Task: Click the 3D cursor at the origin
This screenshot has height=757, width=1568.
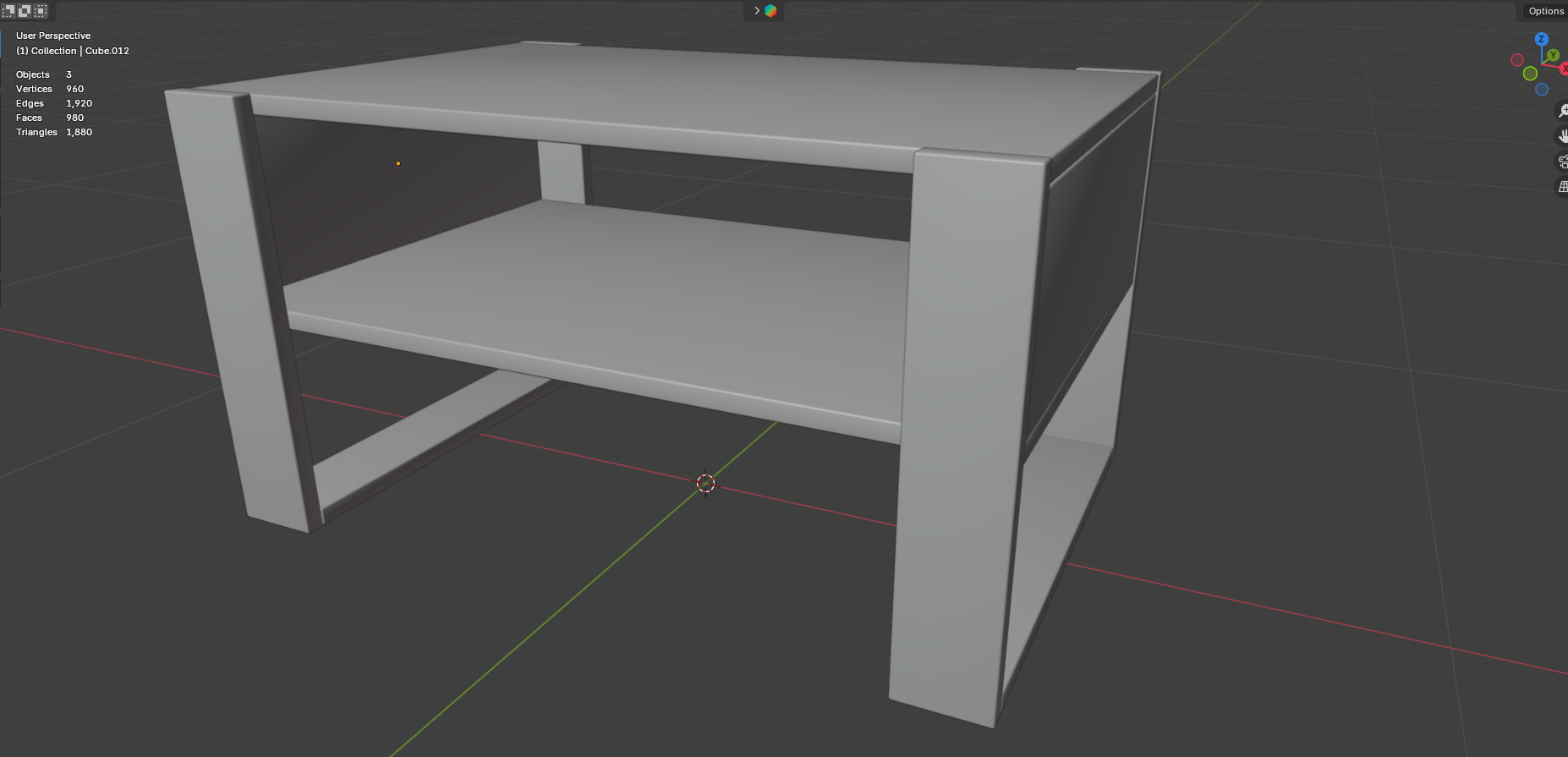Action: [705, 483]
